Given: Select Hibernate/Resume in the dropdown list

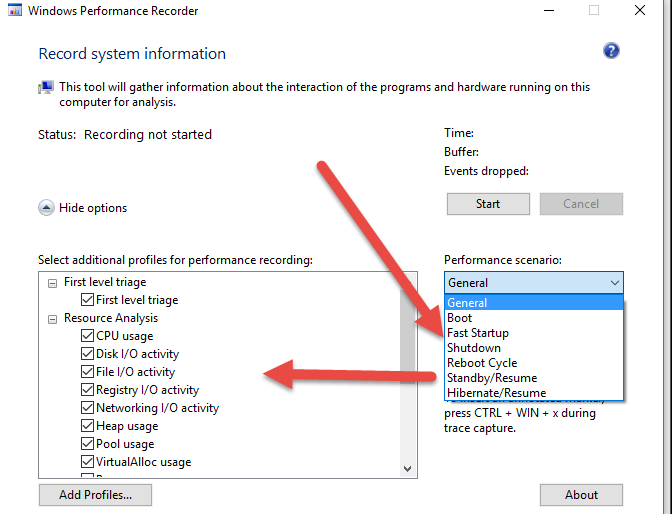Looking at the screenshot, I should [534, 393].
